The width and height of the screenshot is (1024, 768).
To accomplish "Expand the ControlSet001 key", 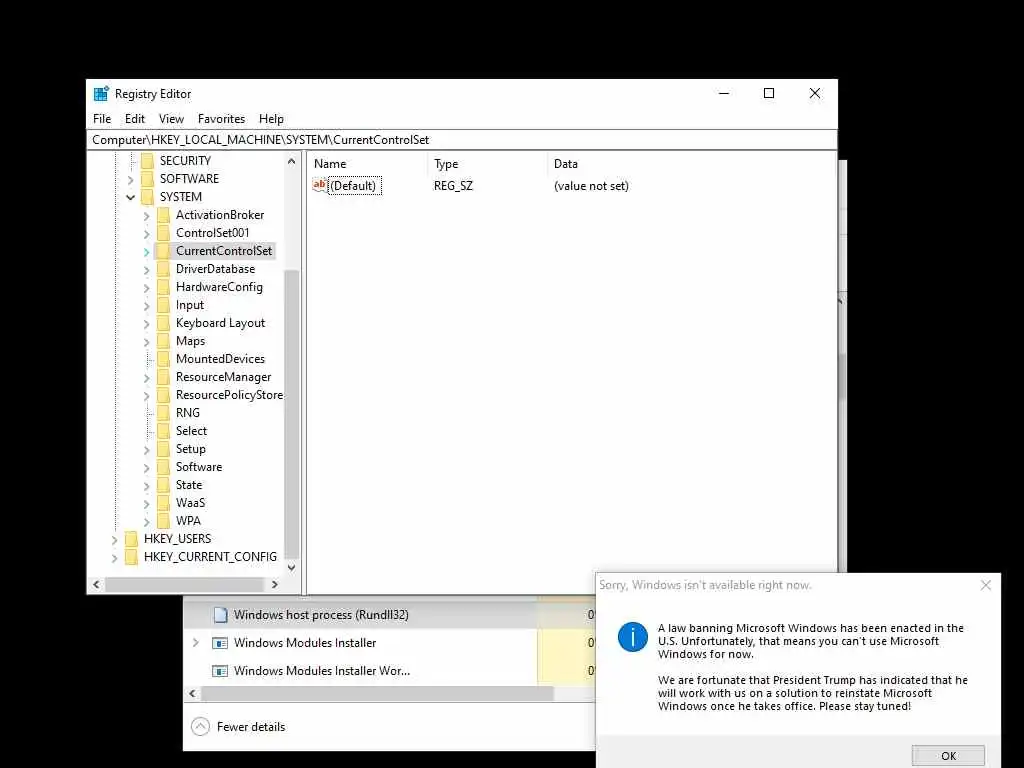I will pyautogui.click(x=146, y=233).
